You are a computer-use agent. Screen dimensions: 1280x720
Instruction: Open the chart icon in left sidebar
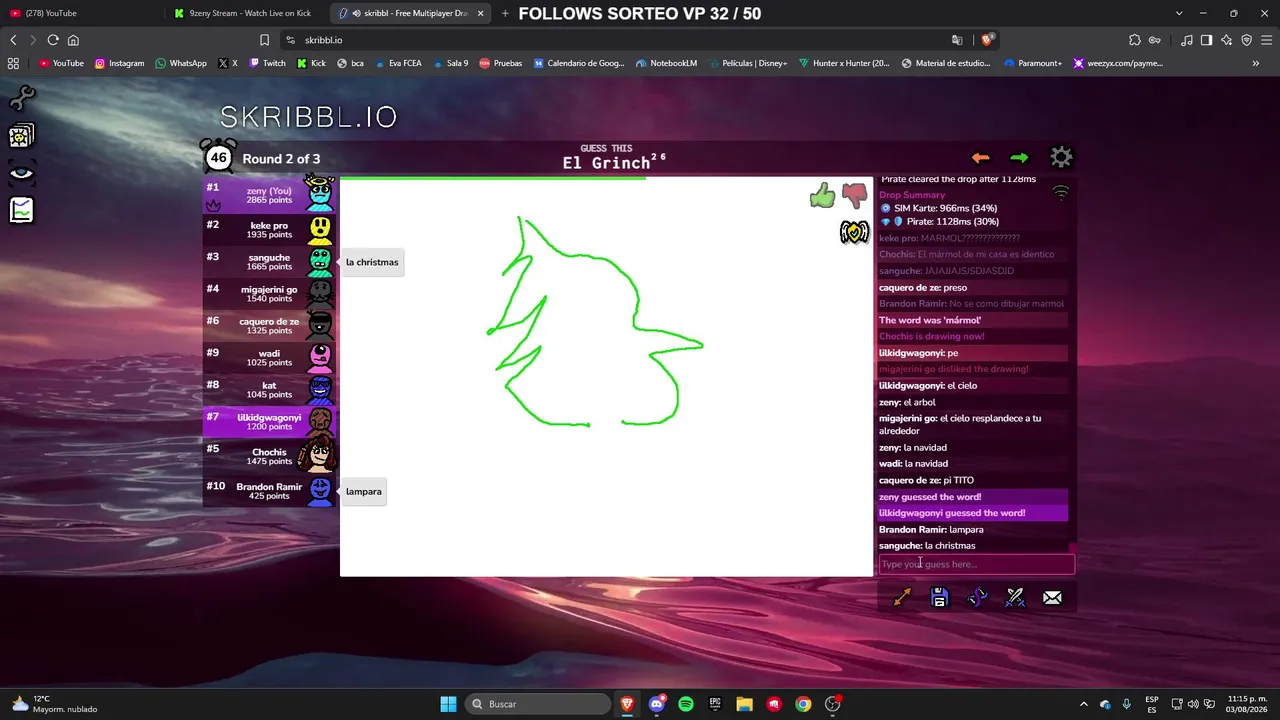(22, 210)
